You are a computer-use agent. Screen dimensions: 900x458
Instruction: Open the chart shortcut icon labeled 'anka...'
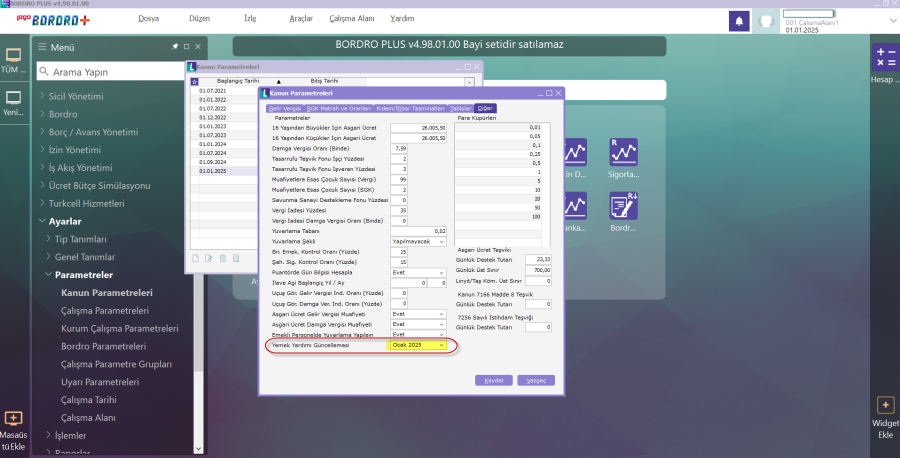(x=575, y=206)
